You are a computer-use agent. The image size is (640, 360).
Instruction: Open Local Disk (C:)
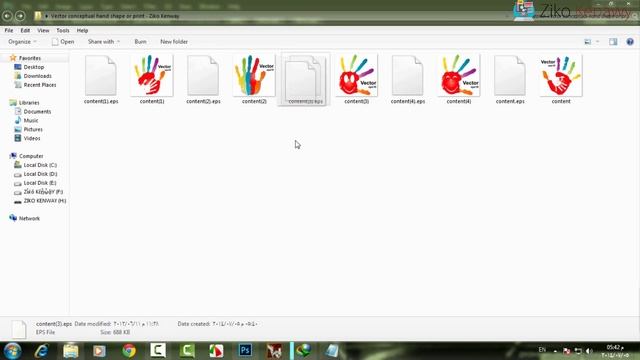coord(40,165)
